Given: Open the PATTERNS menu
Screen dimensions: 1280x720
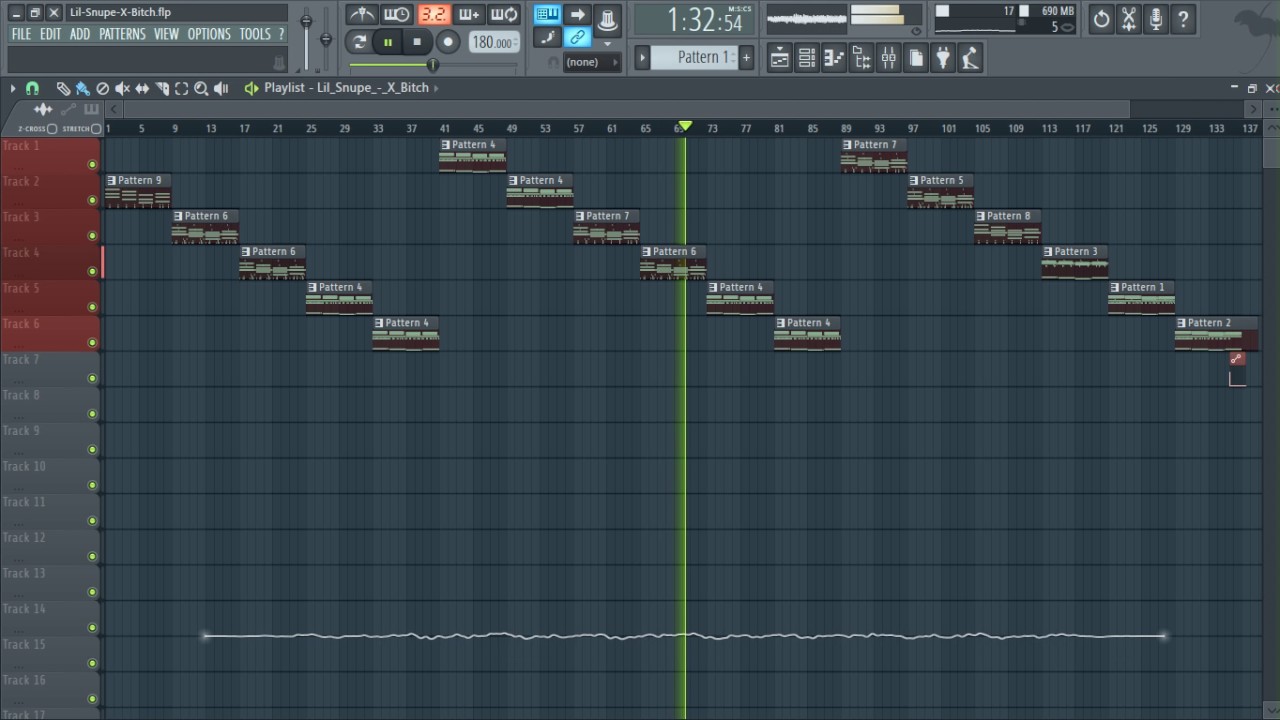Looking at the screenshot, I should point(122,34).
